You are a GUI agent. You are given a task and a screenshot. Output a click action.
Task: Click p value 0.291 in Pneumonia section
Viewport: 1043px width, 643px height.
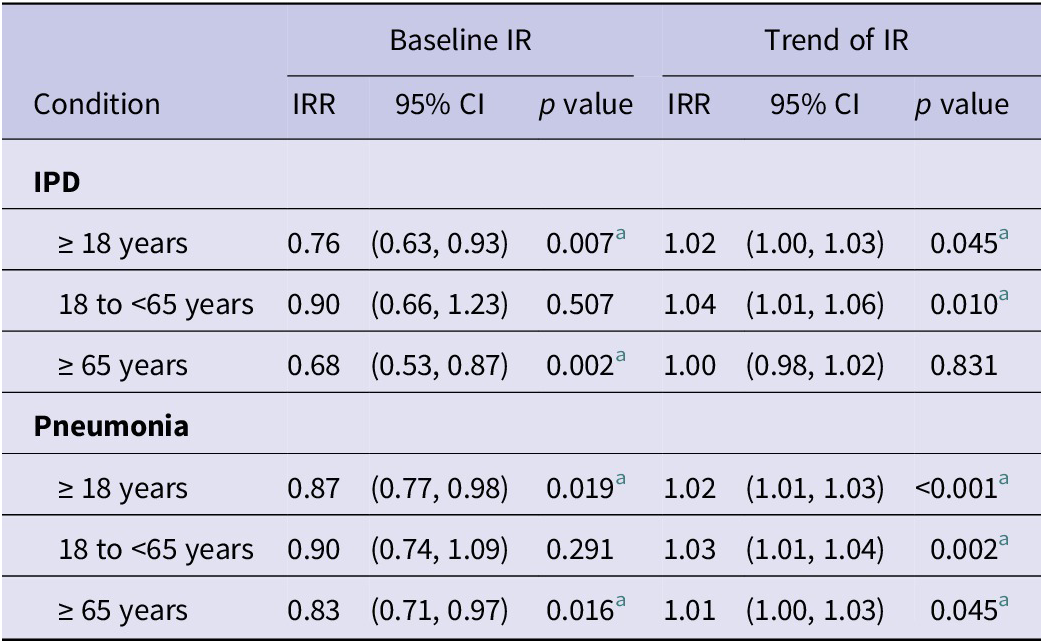(x=580, y=549)
